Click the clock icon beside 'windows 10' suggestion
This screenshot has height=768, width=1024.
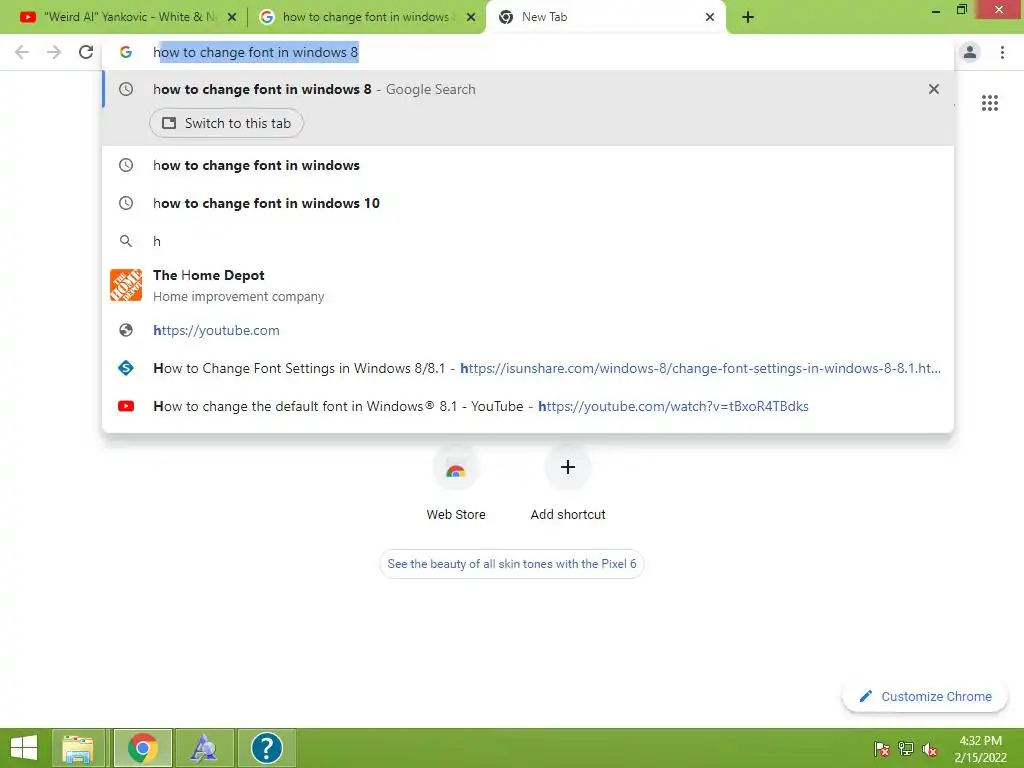pos(126,203)
